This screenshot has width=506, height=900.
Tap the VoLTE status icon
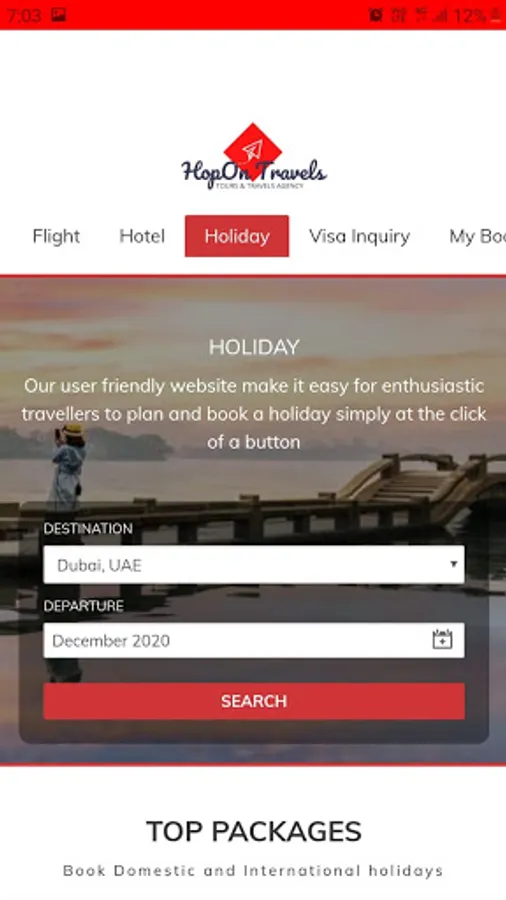pyautogui.click(x=399, y=15)
